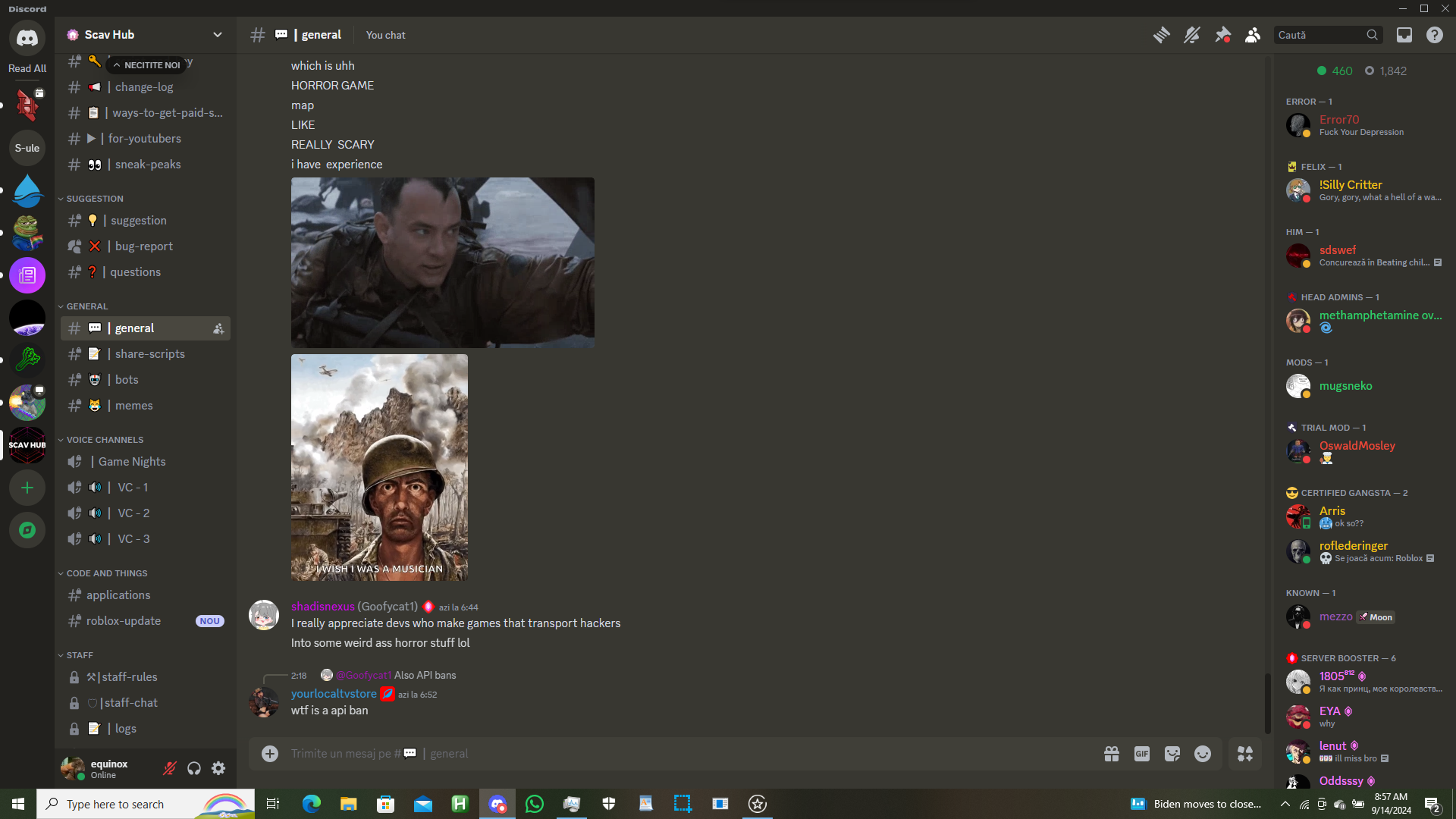Click the Explore Discoverable Servers compass
Image resolution: width=1456 pixels, height=819 pixels.
pos(27,530)
